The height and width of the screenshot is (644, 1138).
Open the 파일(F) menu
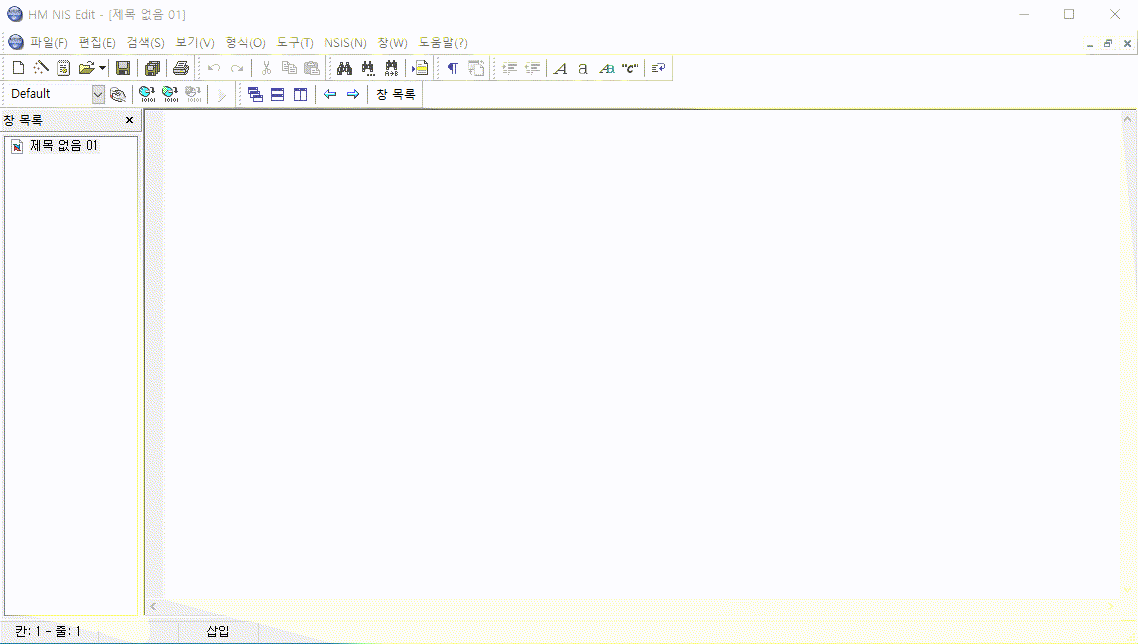(x=48, y=43)
